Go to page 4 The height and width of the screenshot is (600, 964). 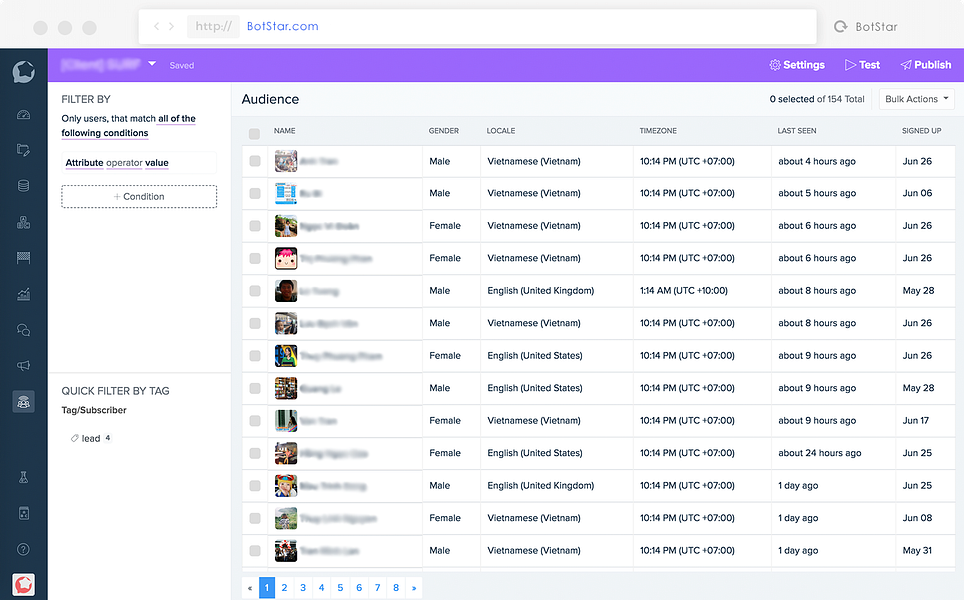point(321,588)
